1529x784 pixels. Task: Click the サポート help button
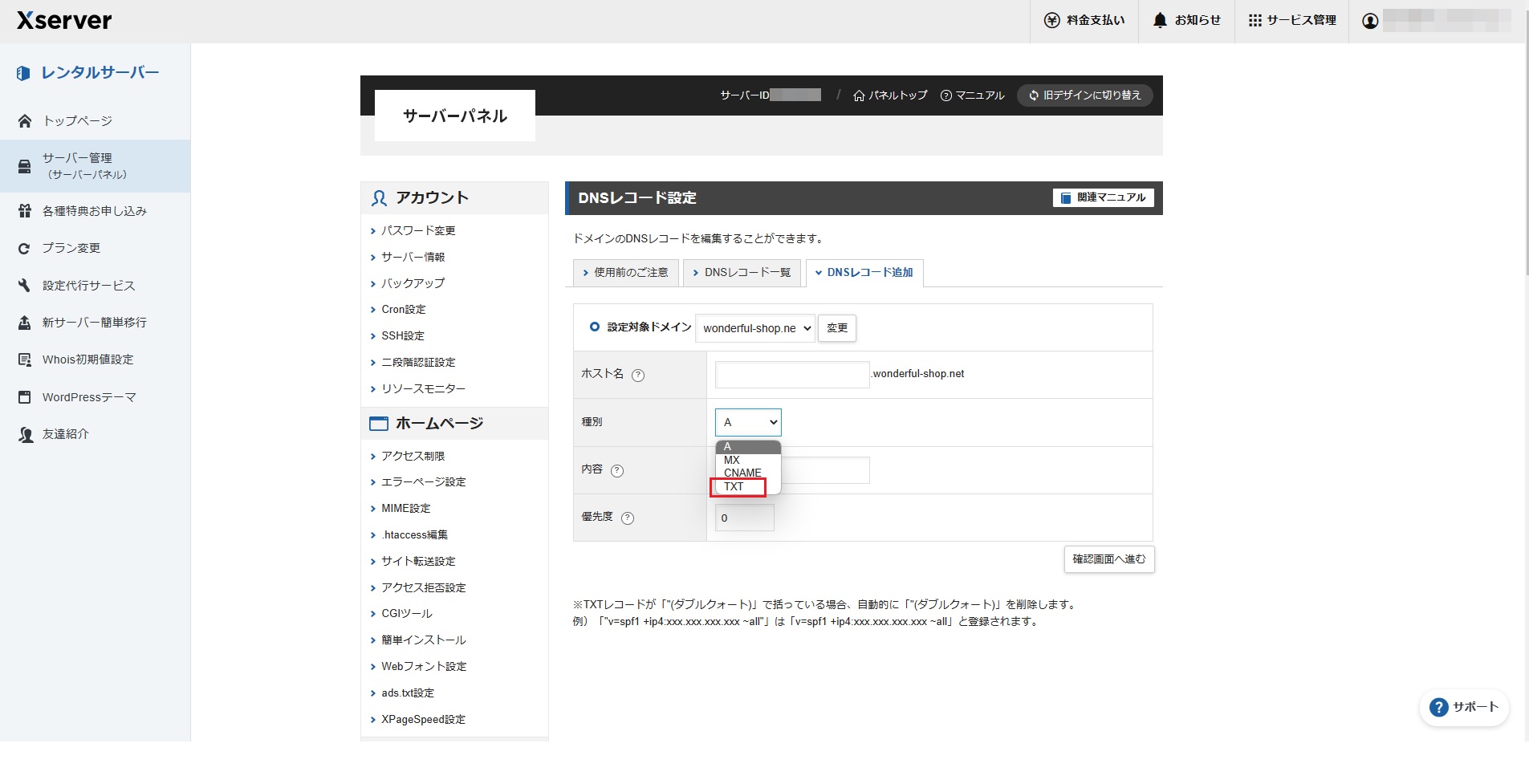1464,707
